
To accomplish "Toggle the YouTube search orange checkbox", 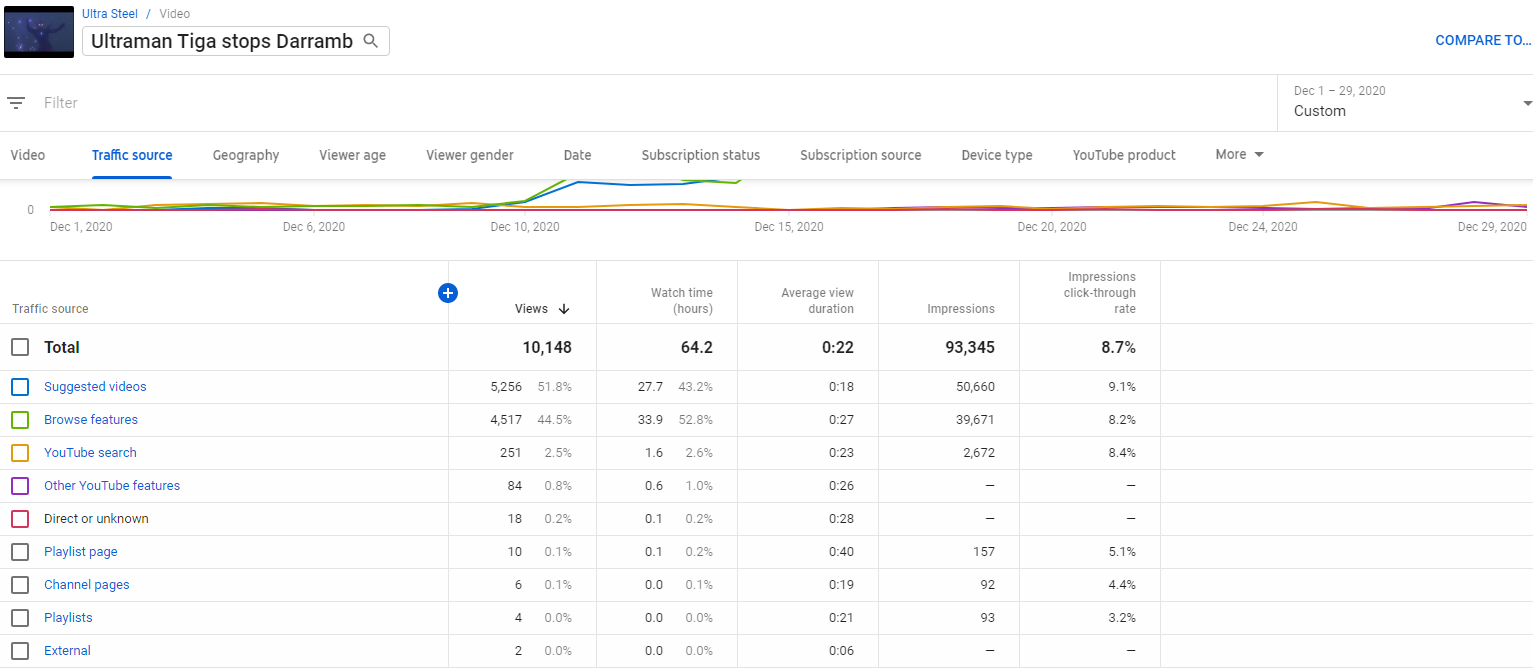I will (20, 453).
